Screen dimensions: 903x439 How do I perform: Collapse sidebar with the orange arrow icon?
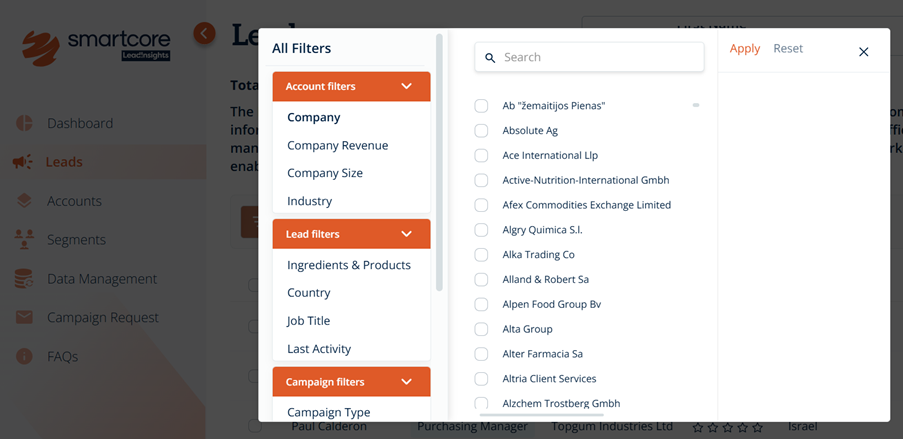coord(204,34)
